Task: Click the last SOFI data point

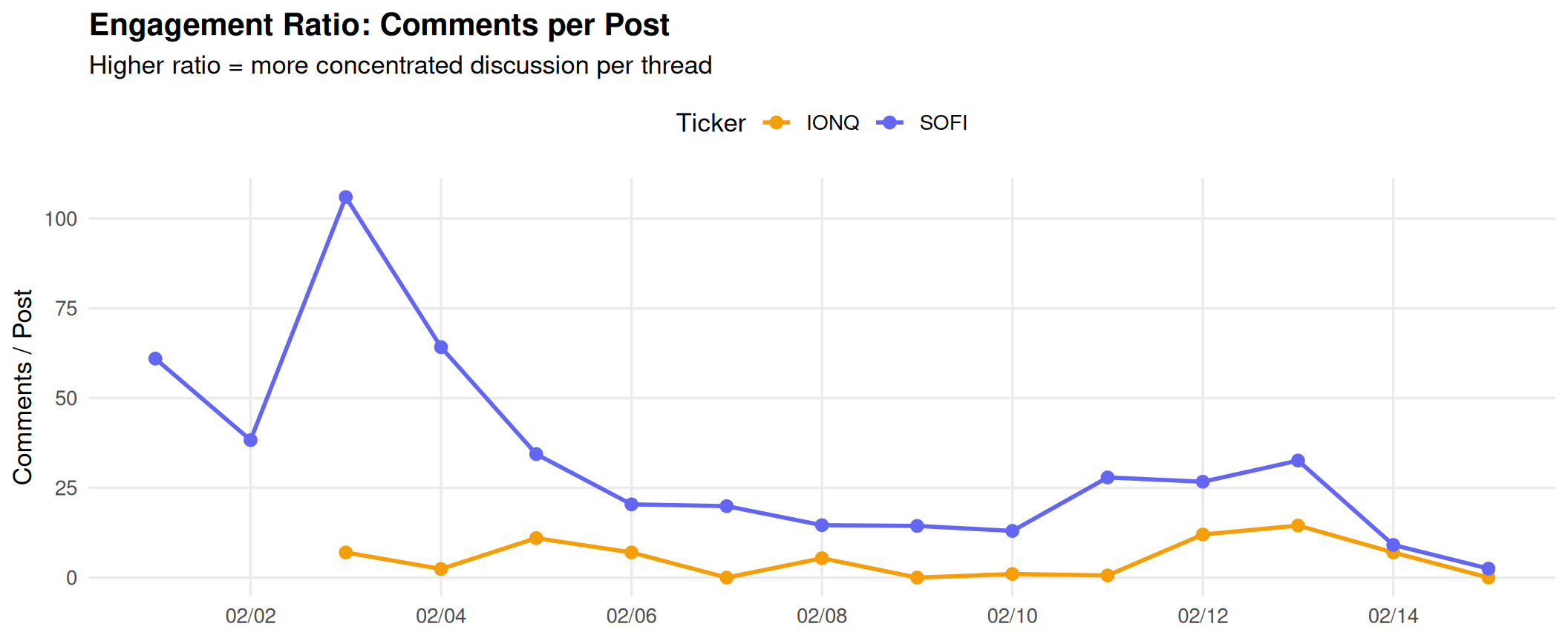Action: [x=1488, y=569]
